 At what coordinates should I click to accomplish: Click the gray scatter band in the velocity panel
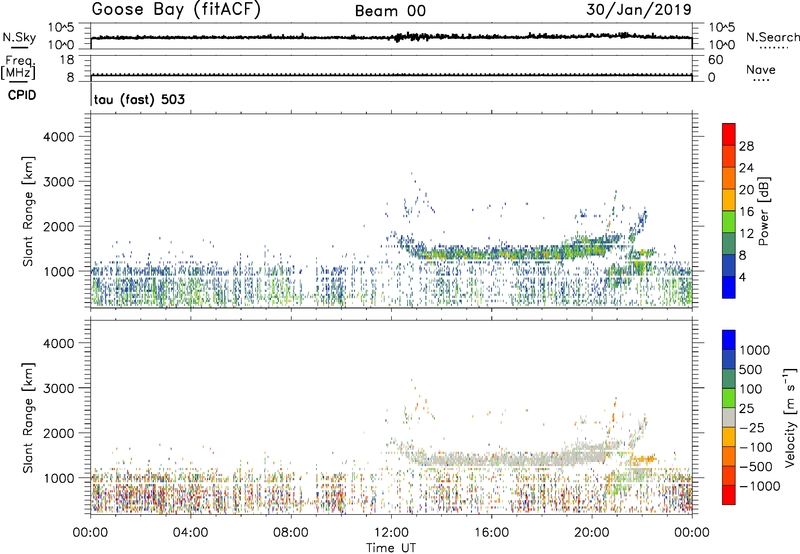coord(510,458)
